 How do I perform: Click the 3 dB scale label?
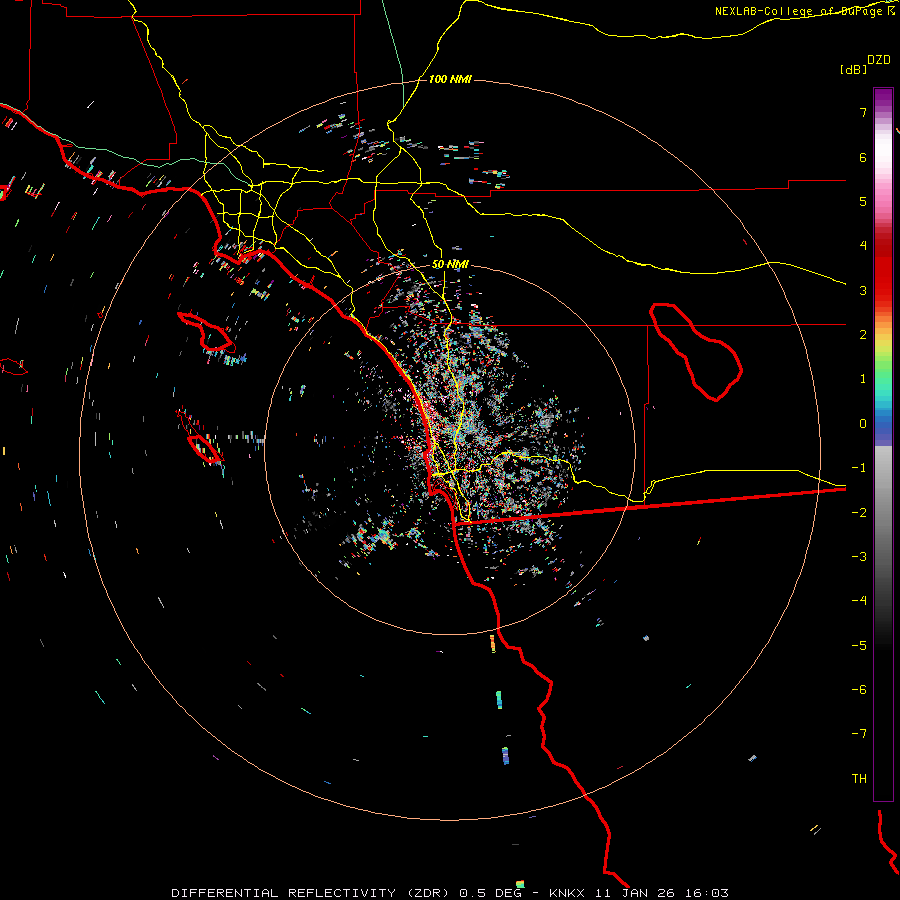tap(863, 290)
